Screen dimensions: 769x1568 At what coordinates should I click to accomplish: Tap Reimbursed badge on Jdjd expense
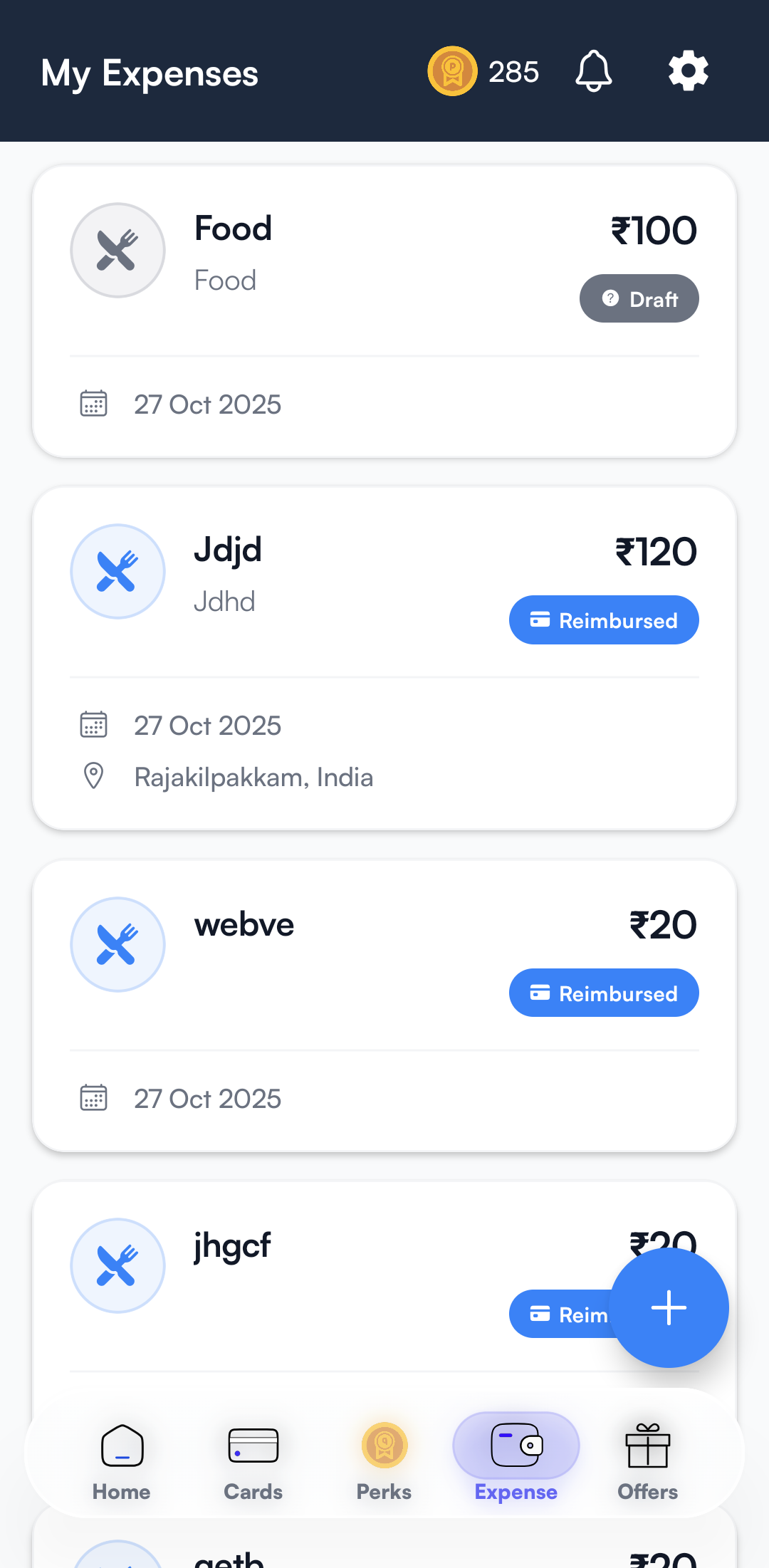tap(604, 620)
